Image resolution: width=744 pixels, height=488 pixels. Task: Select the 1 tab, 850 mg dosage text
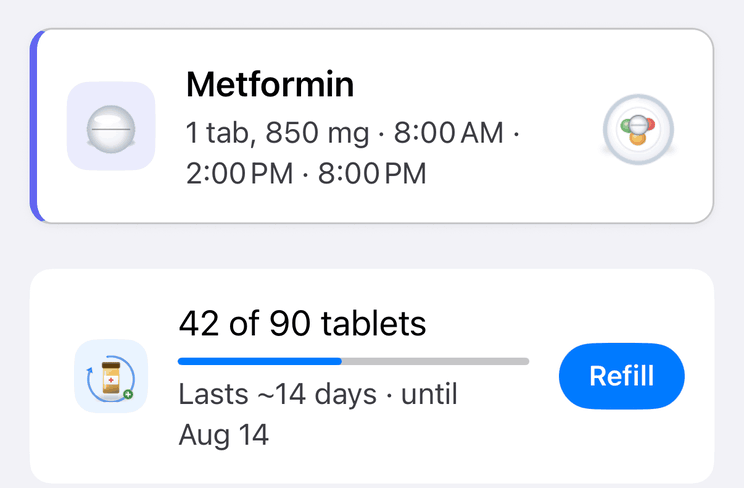coord(277,132)
